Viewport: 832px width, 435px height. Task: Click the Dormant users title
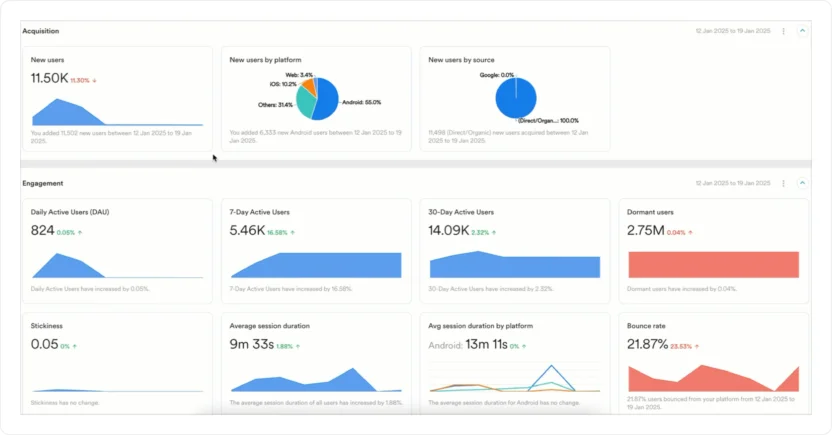[x=650, y=212]
